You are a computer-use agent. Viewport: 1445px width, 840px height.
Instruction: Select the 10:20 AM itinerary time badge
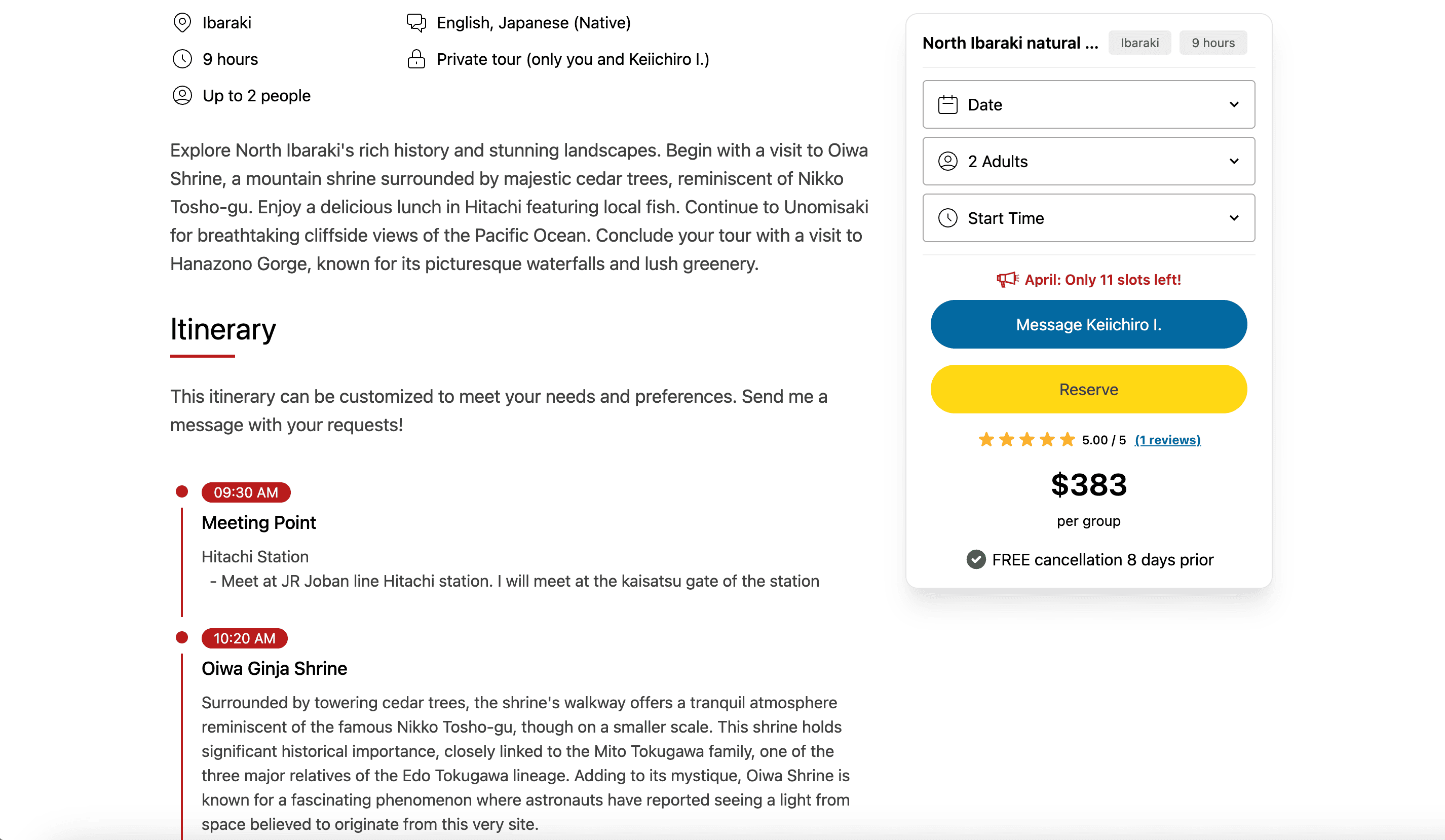[x=244, y=638]
